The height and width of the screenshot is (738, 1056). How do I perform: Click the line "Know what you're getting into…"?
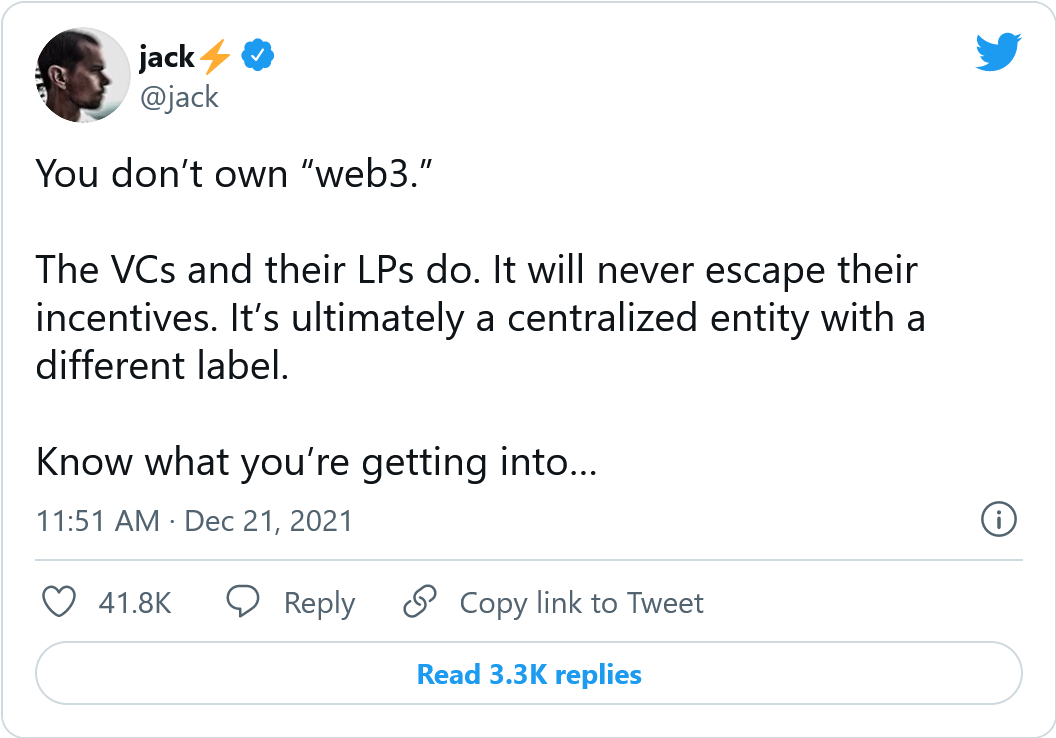tap(316, 462)
